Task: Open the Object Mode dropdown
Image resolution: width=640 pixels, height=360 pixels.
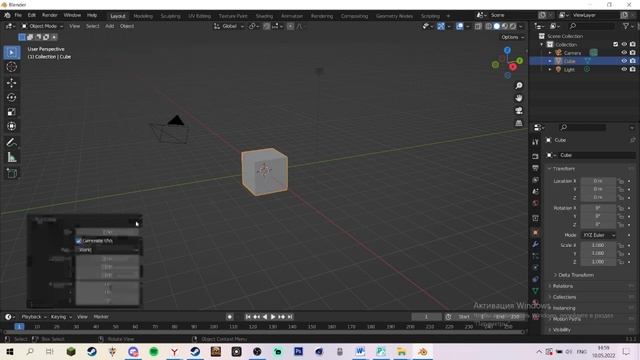Action: coord(42,26)
